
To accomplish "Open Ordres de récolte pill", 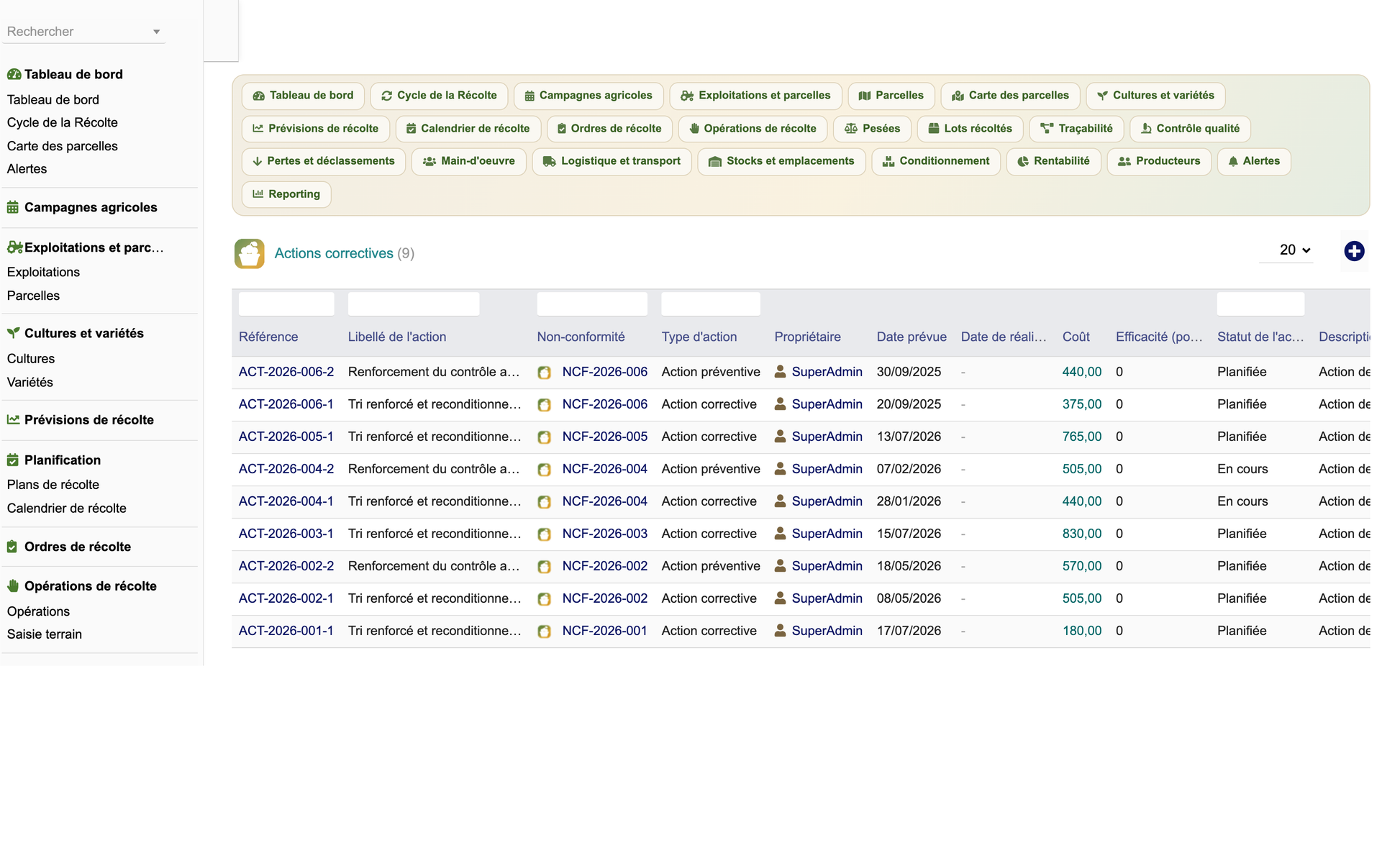I will [609, 129].
